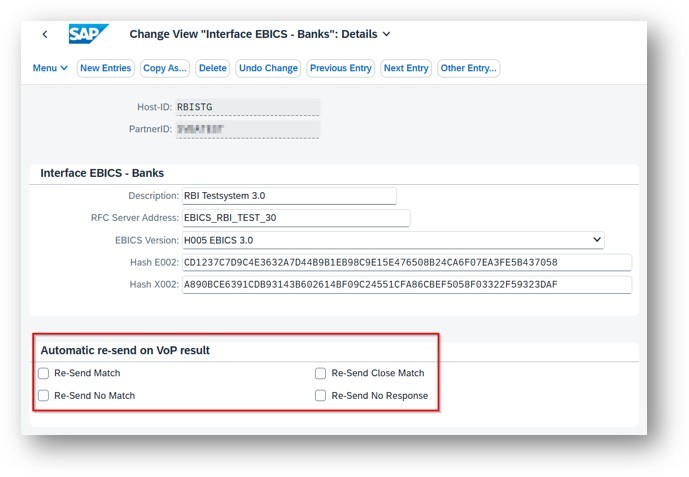Click the Automatic re-send on VoP result heading
This screenshot has height=477, width=689.
(x=125, y=351)
